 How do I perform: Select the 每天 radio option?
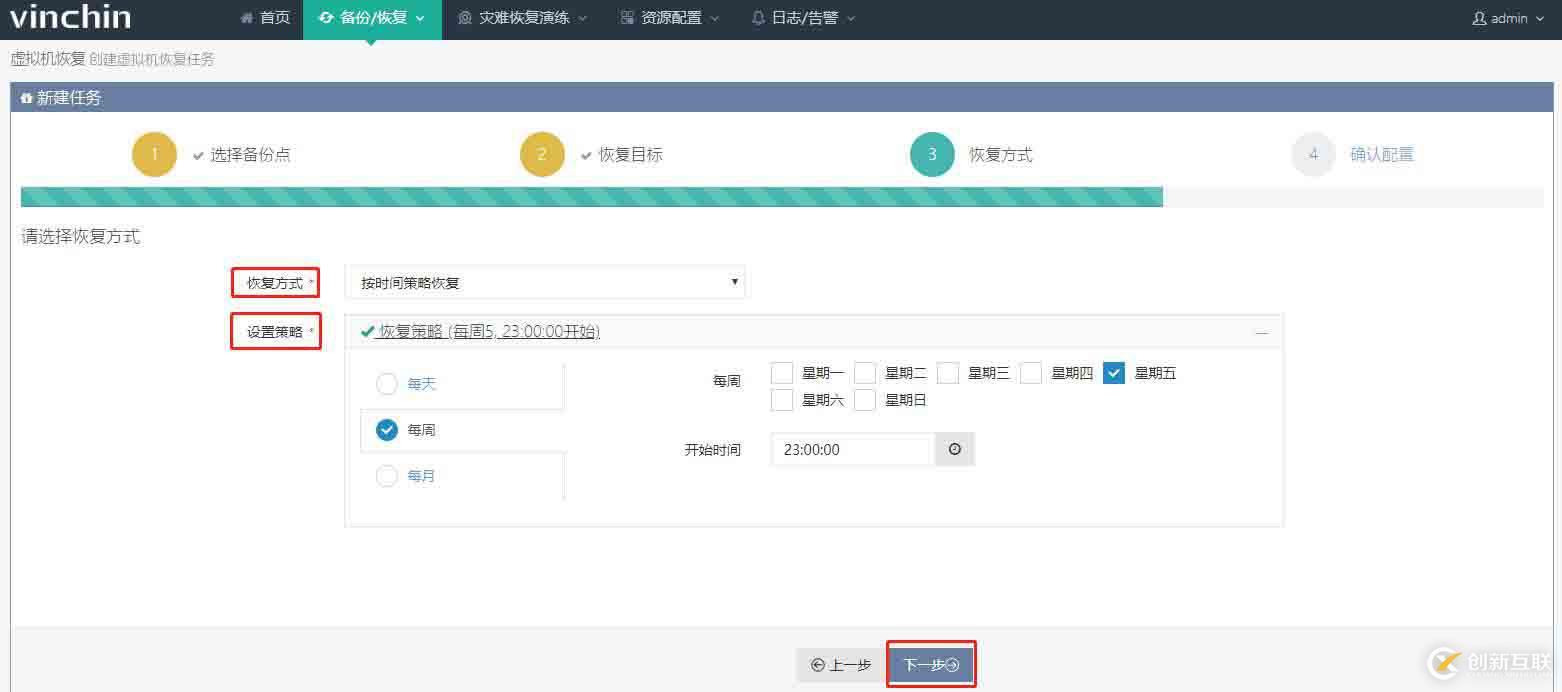pyautogui.click(x=387, y=383)
